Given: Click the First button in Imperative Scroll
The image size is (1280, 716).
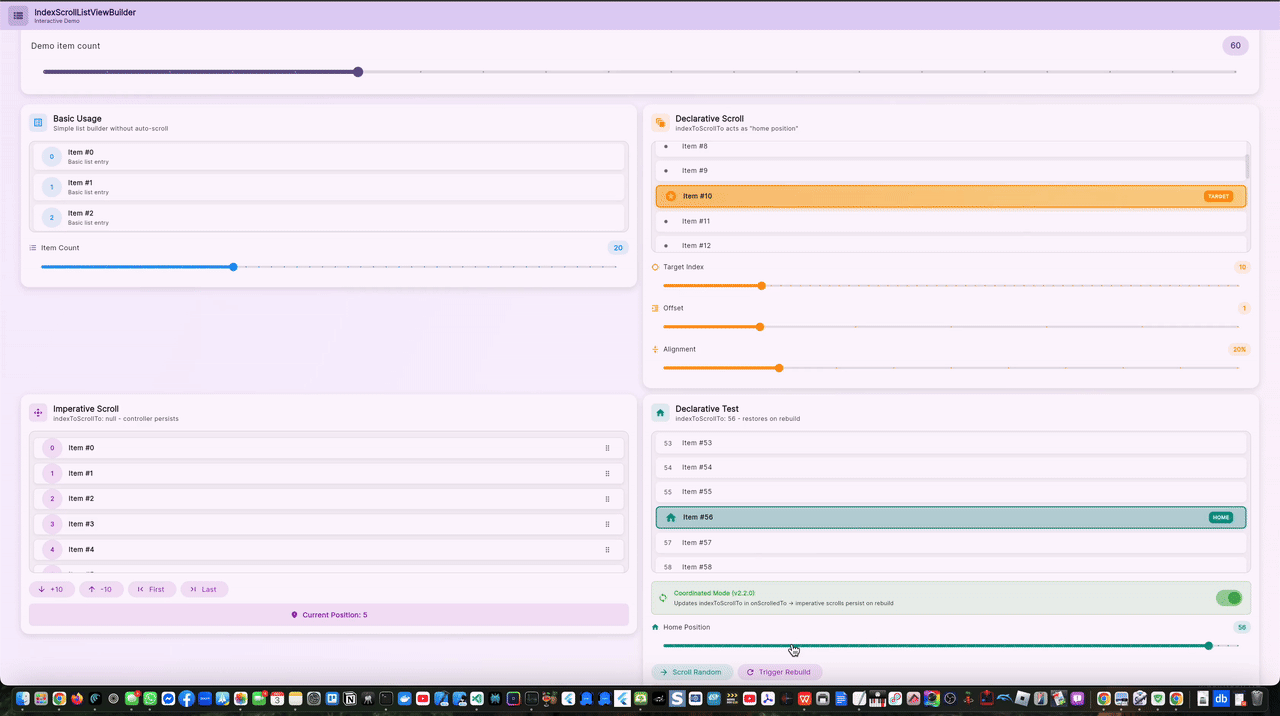Looking at the screenshot, I should tap(151, 589).
